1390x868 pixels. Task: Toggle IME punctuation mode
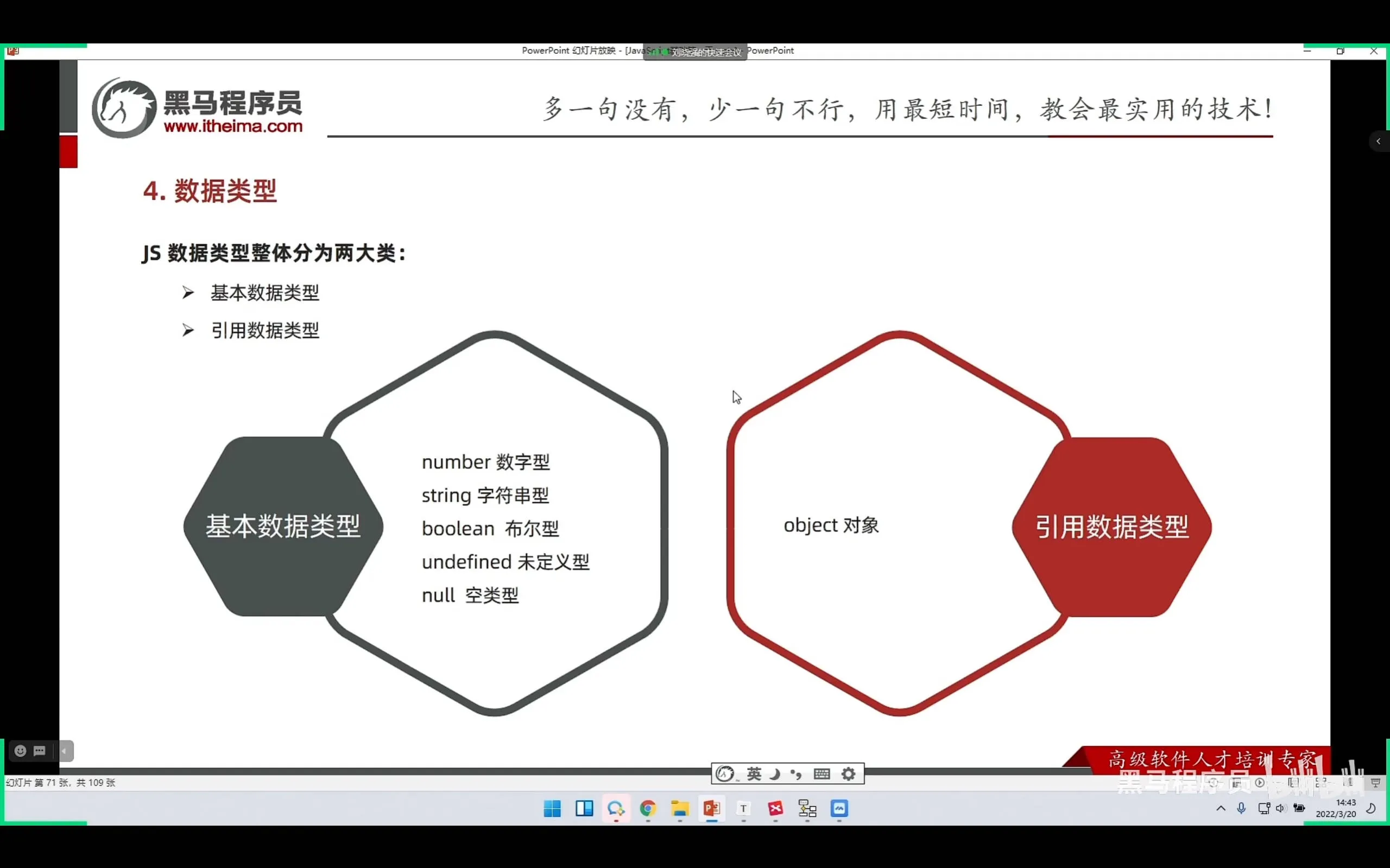797,774
